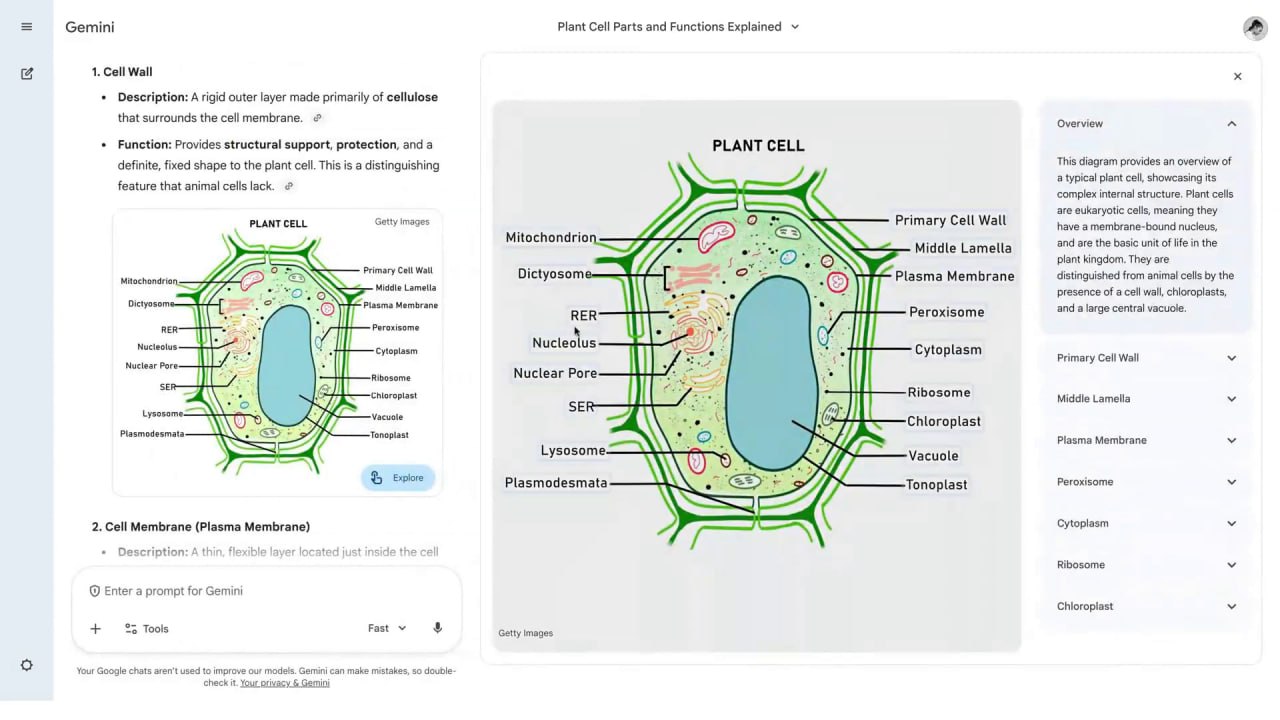Open the Fast model selector dropdown
The width and height of the screenshot is (1280, 720).
[x=387, y=628]
